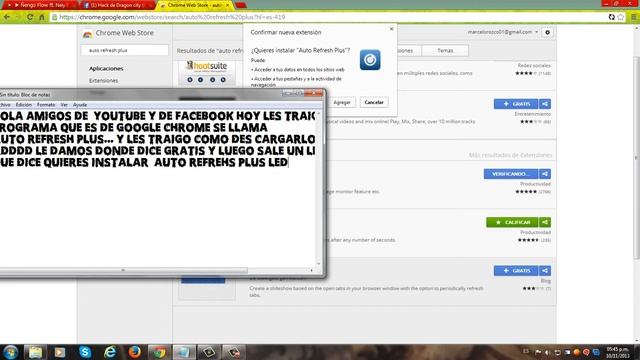Click Agregar to install the extension

point(342,102)
